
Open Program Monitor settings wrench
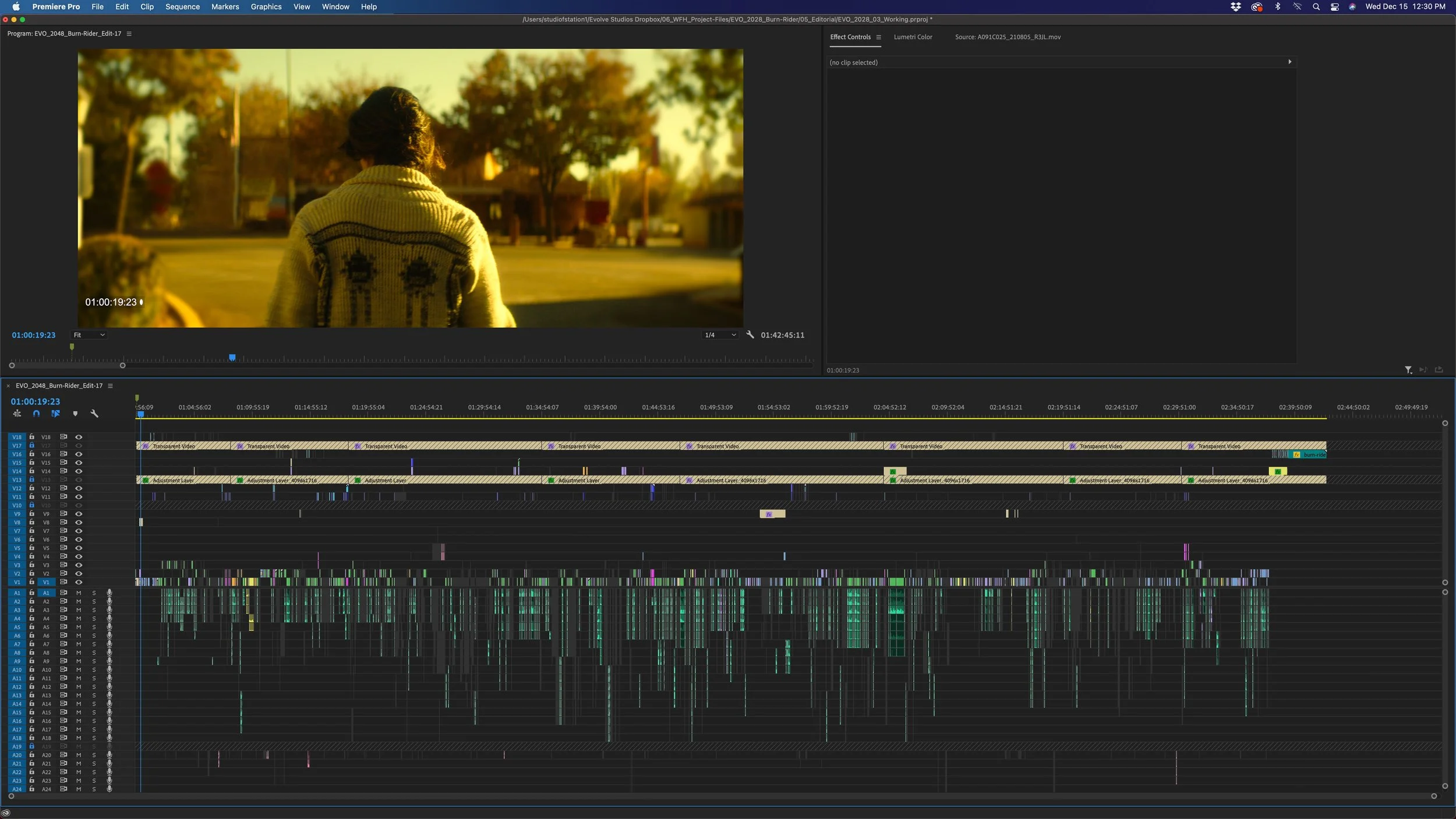tap(750, 335)
